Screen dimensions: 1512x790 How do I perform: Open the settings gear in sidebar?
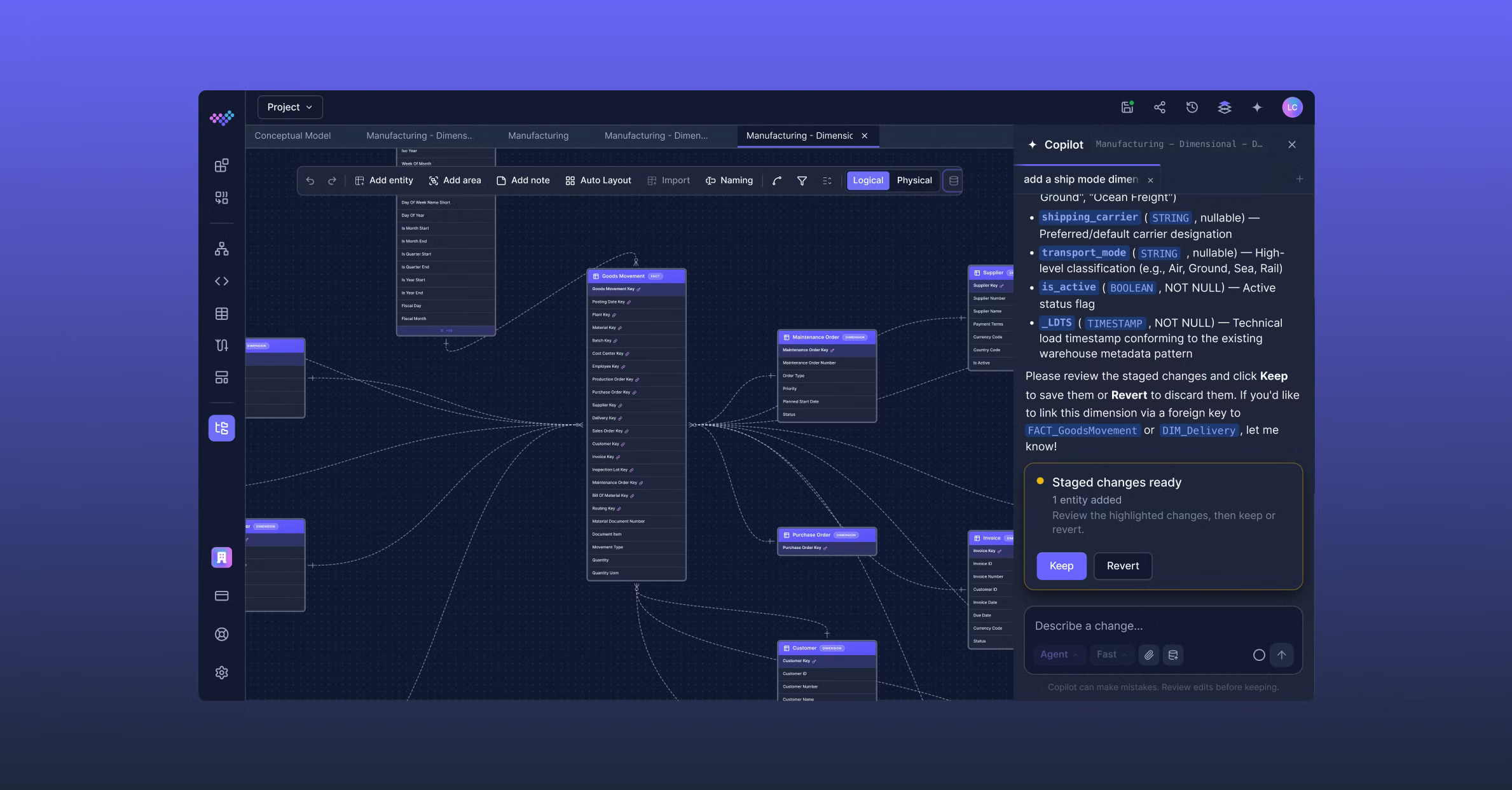point(221,672)
